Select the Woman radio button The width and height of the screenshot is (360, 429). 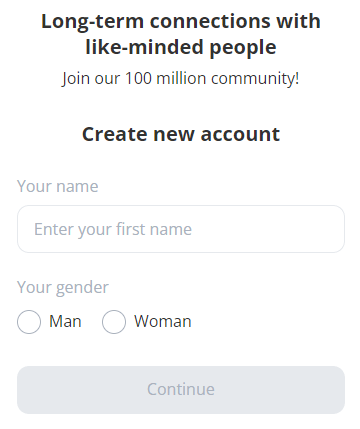(x=114, y=322)
